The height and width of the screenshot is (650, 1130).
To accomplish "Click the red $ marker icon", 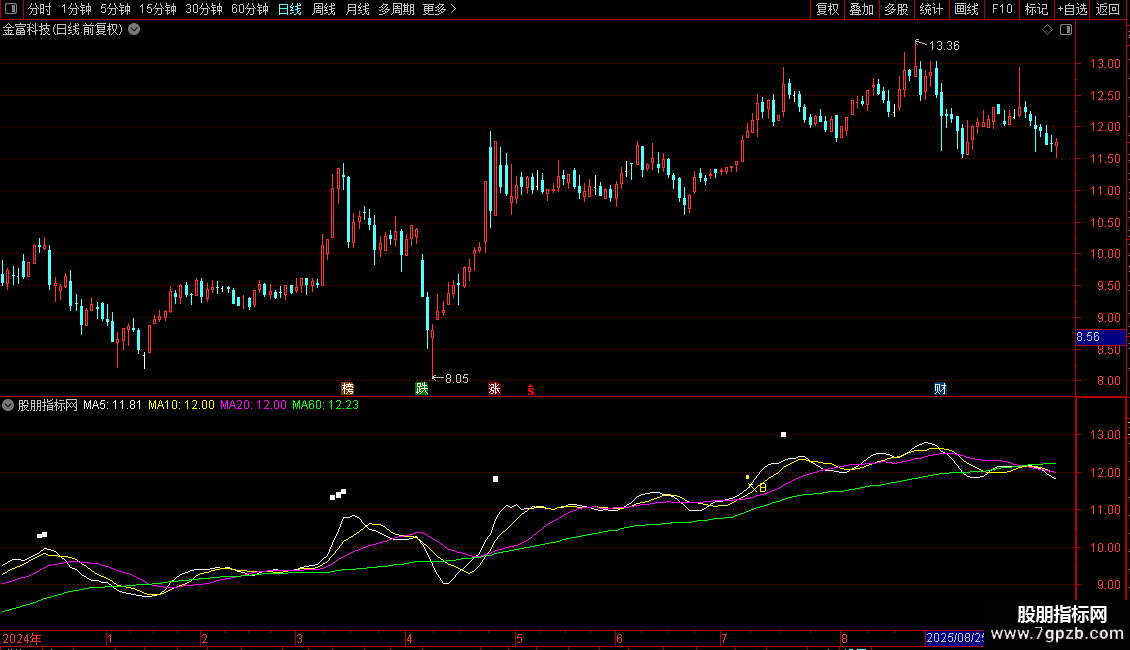I will coord(531,390).
